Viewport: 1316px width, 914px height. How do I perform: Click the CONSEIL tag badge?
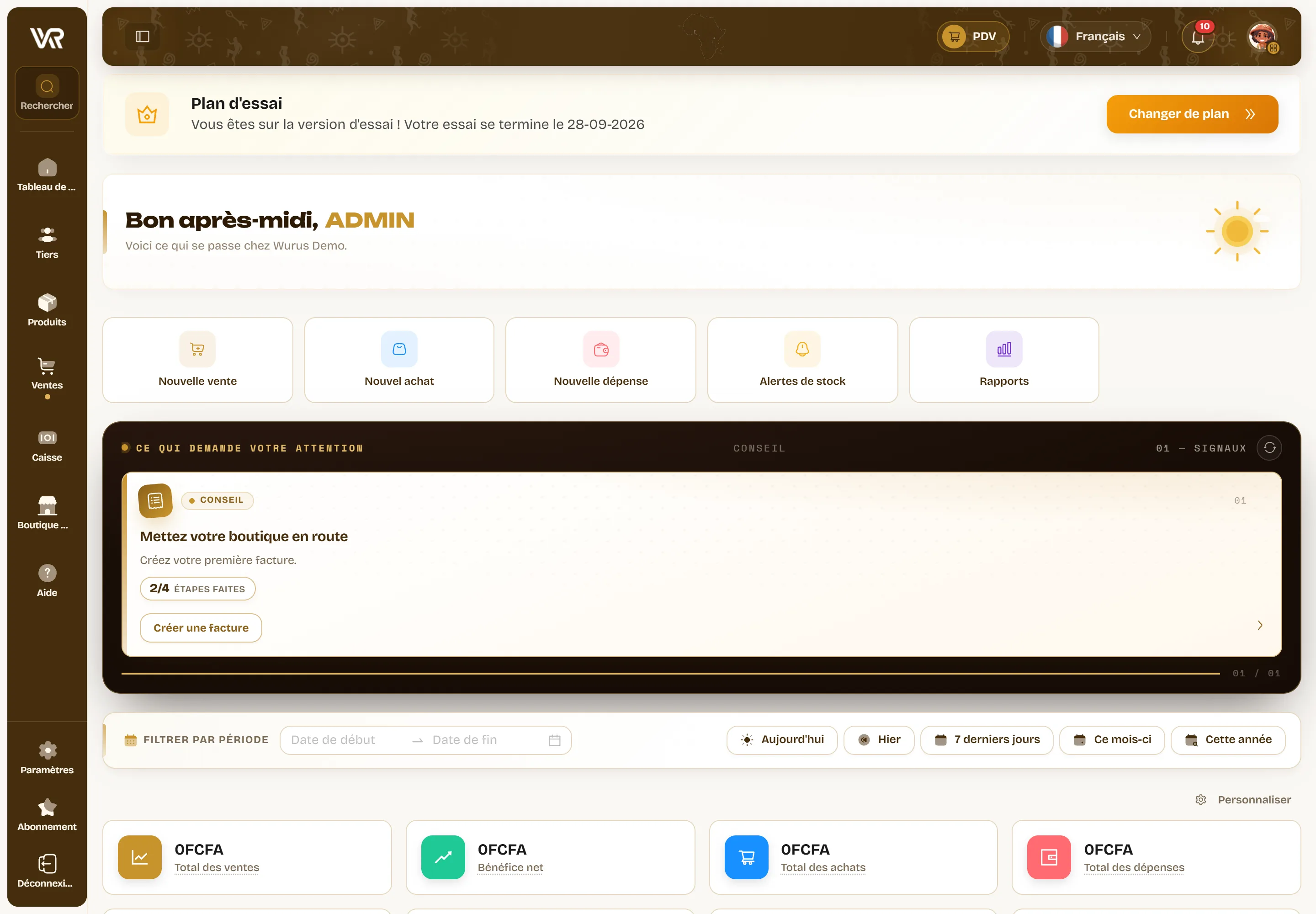tap(217, 500)
